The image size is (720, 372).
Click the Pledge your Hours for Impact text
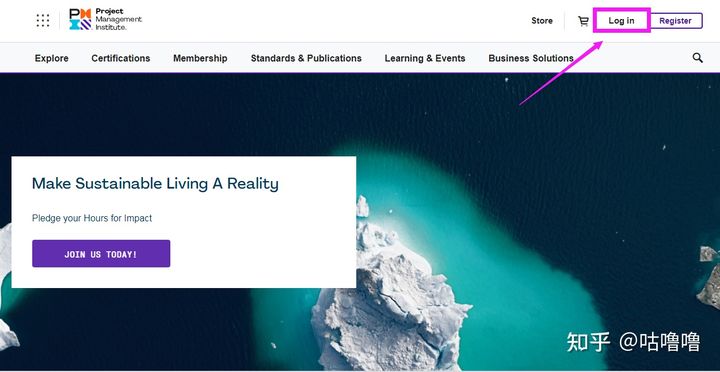[x=92, y=218]
